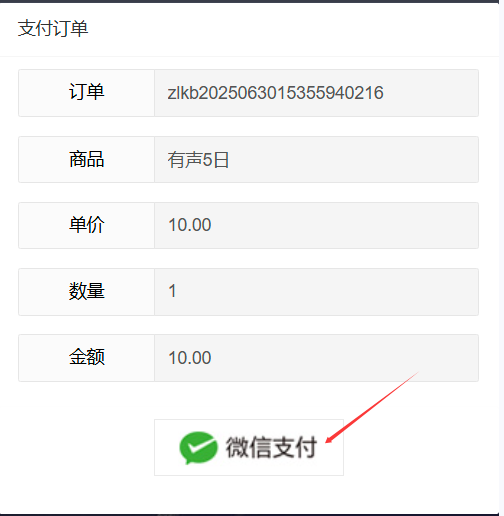Click the 支付订单 page heading
The height and width of the screenshot is (516, 504).
[x=53, y=28]
